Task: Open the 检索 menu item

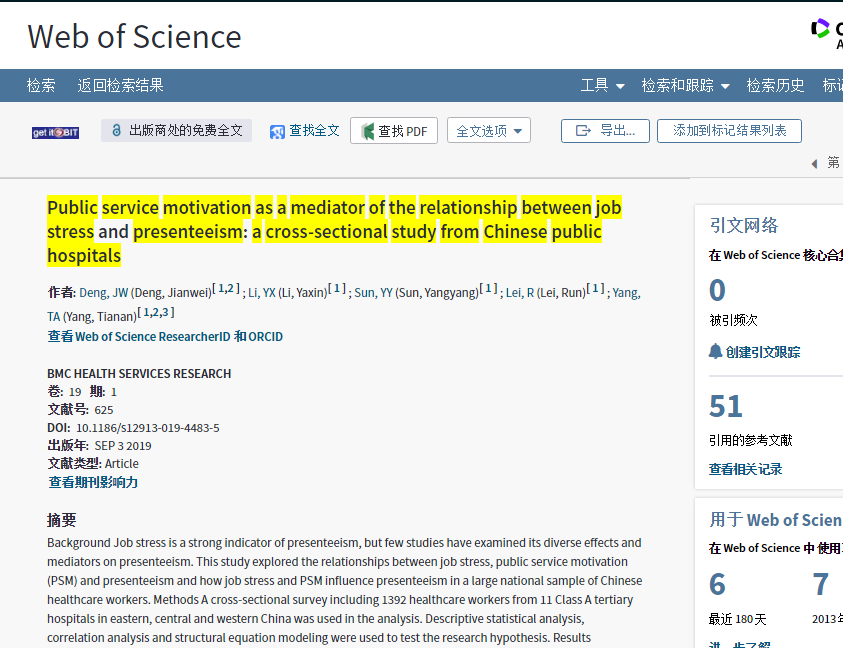Action: [41, 86]
